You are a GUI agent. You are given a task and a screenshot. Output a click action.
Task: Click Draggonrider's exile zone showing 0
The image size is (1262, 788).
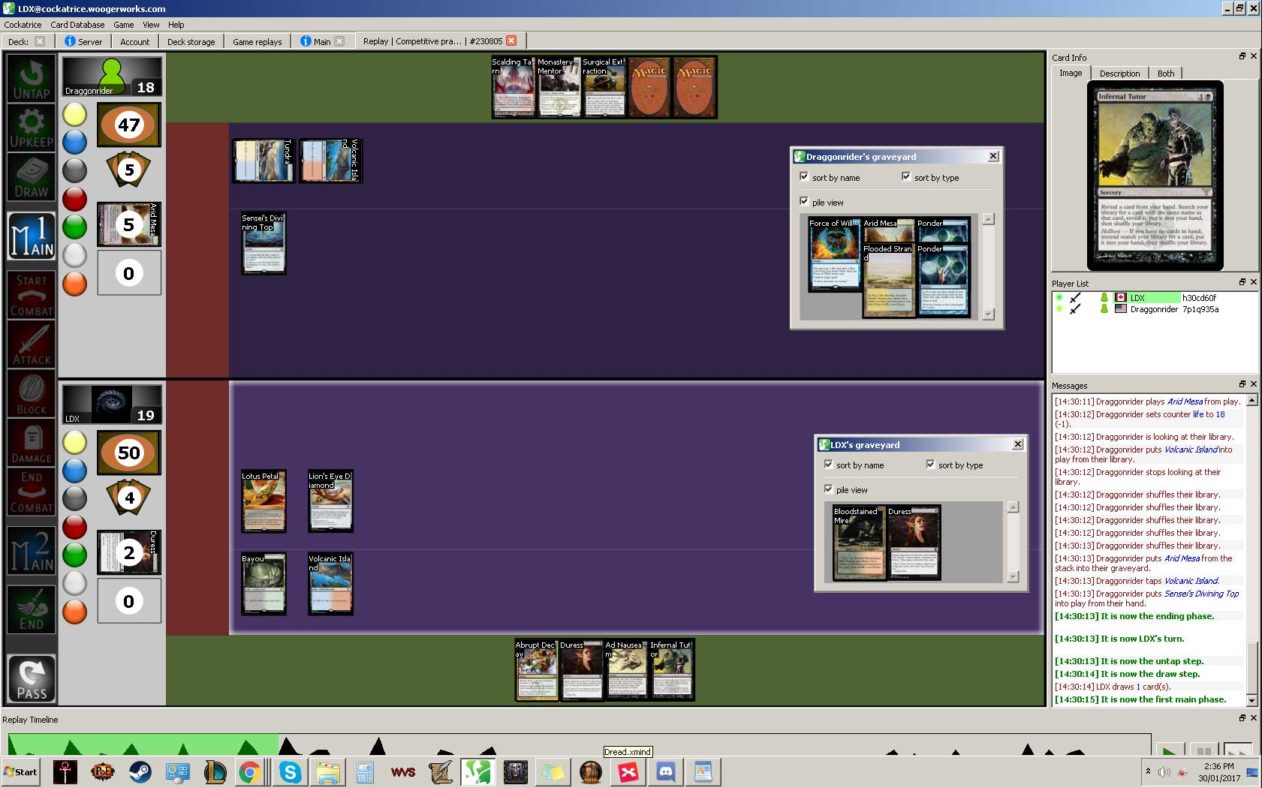[129, 272]
